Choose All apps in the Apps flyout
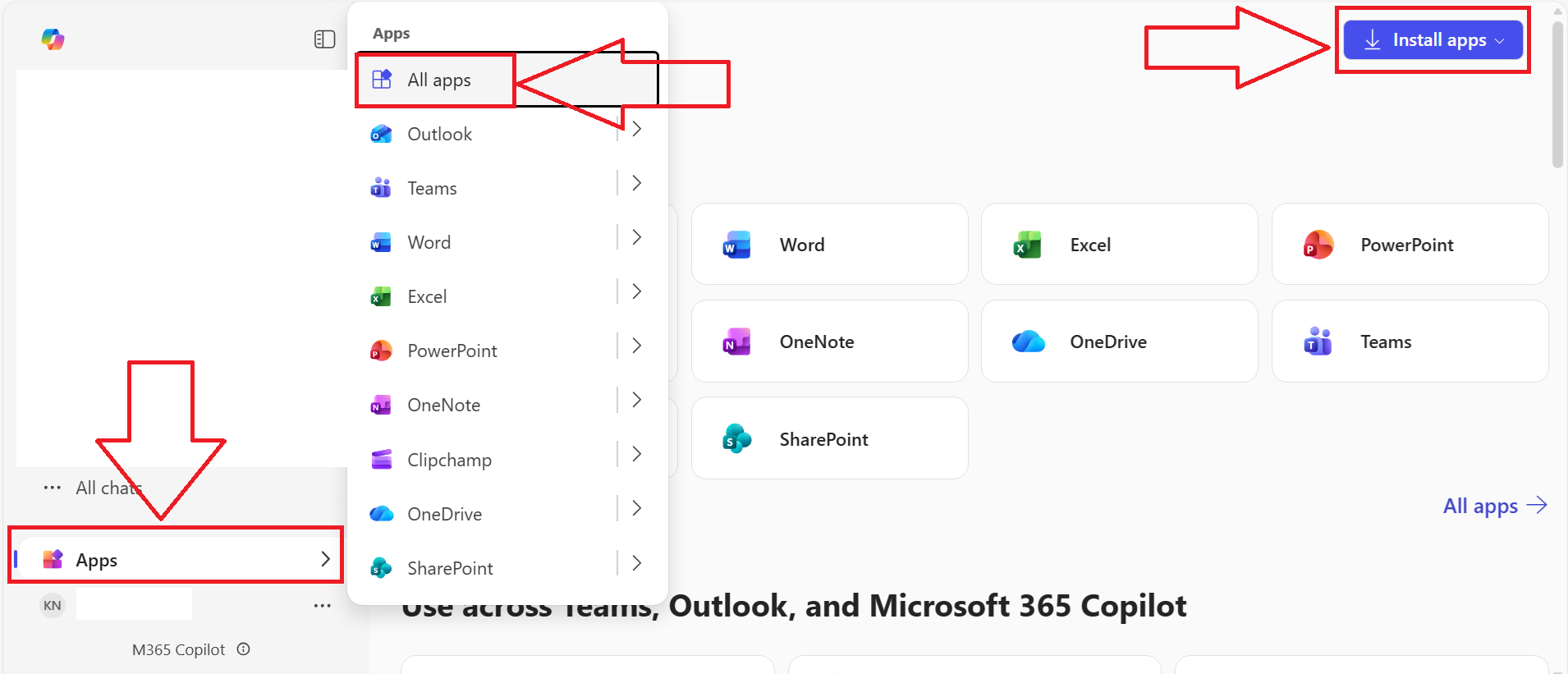Viewport: 1568px width, 674px height. coord(507,80)
